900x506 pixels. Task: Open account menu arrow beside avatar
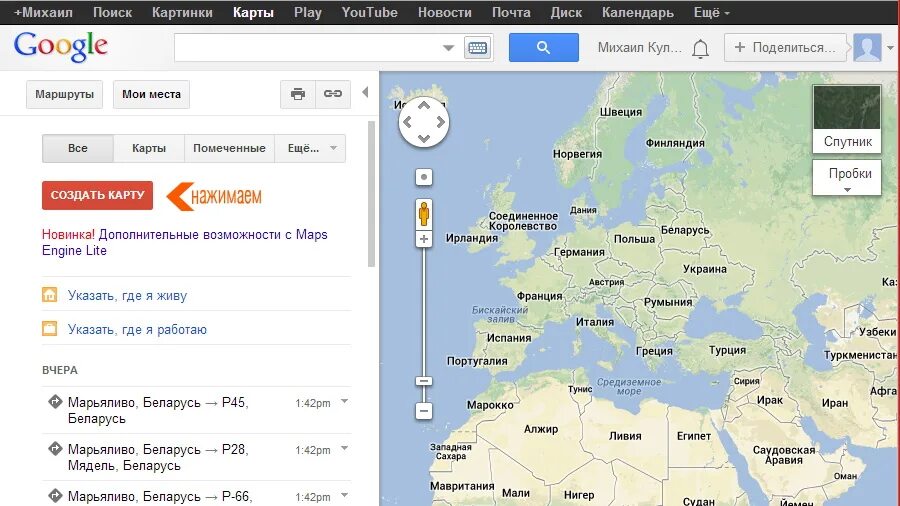pos(890,48)
